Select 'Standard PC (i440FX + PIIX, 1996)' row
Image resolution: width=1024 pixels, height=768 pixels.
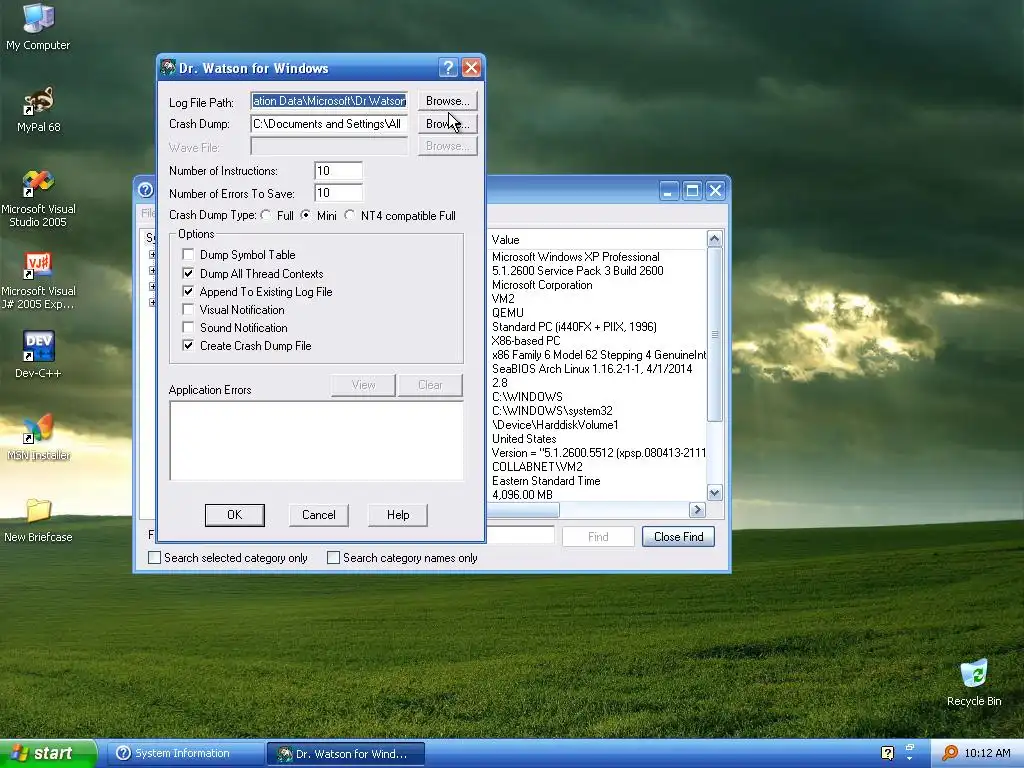coord(574,327)
